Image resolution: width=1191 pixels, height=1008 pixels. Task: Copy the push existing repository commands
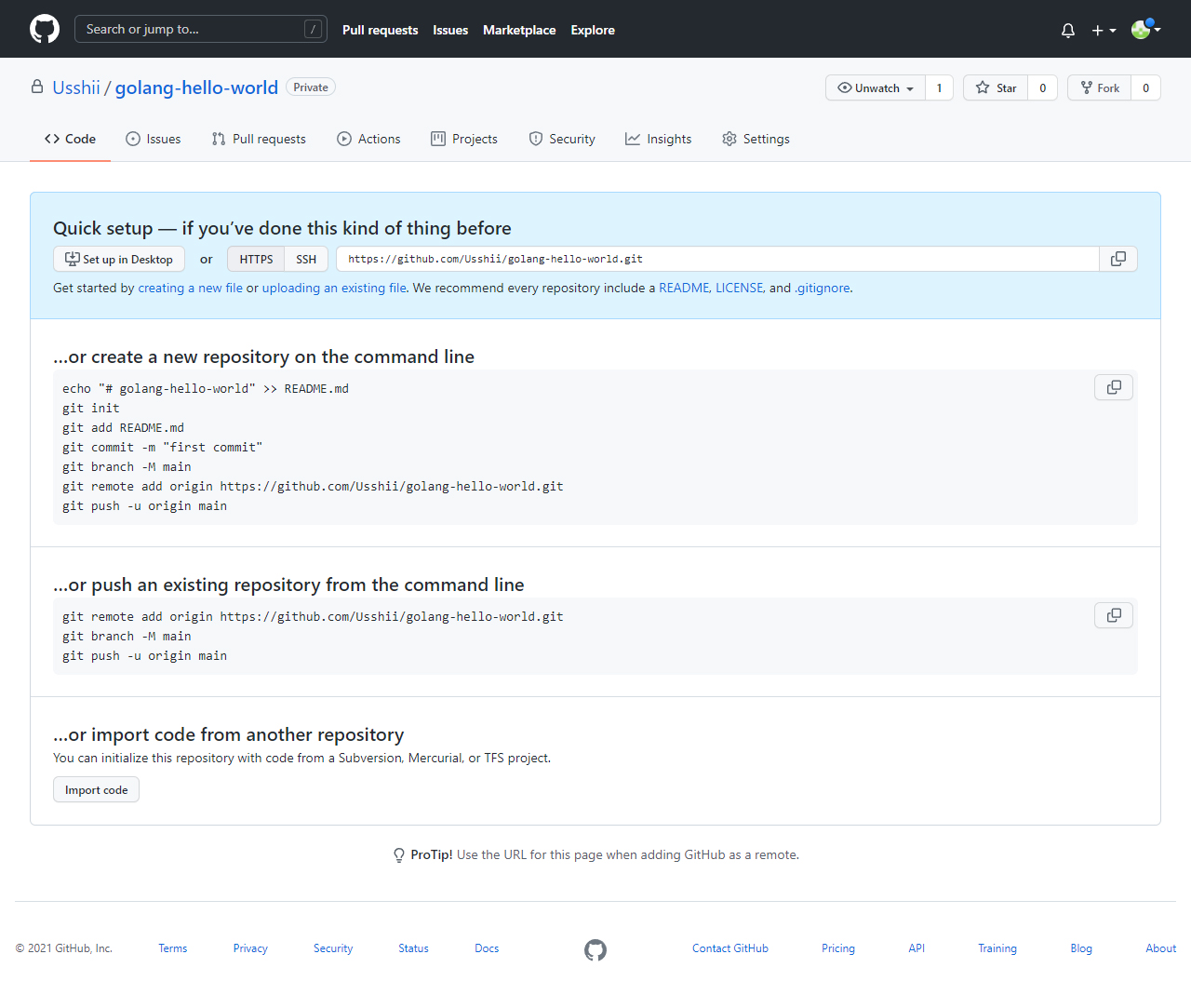point(1114,615)
